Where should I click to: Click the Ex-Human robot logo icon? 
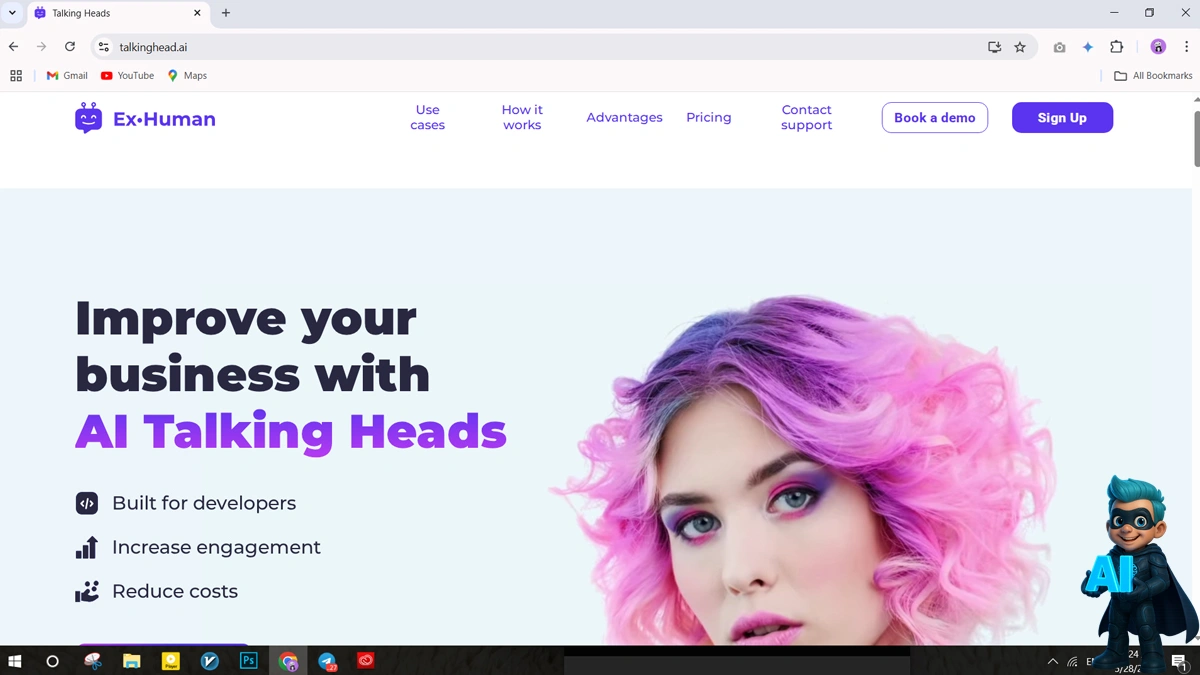click(x=88, y=118)
